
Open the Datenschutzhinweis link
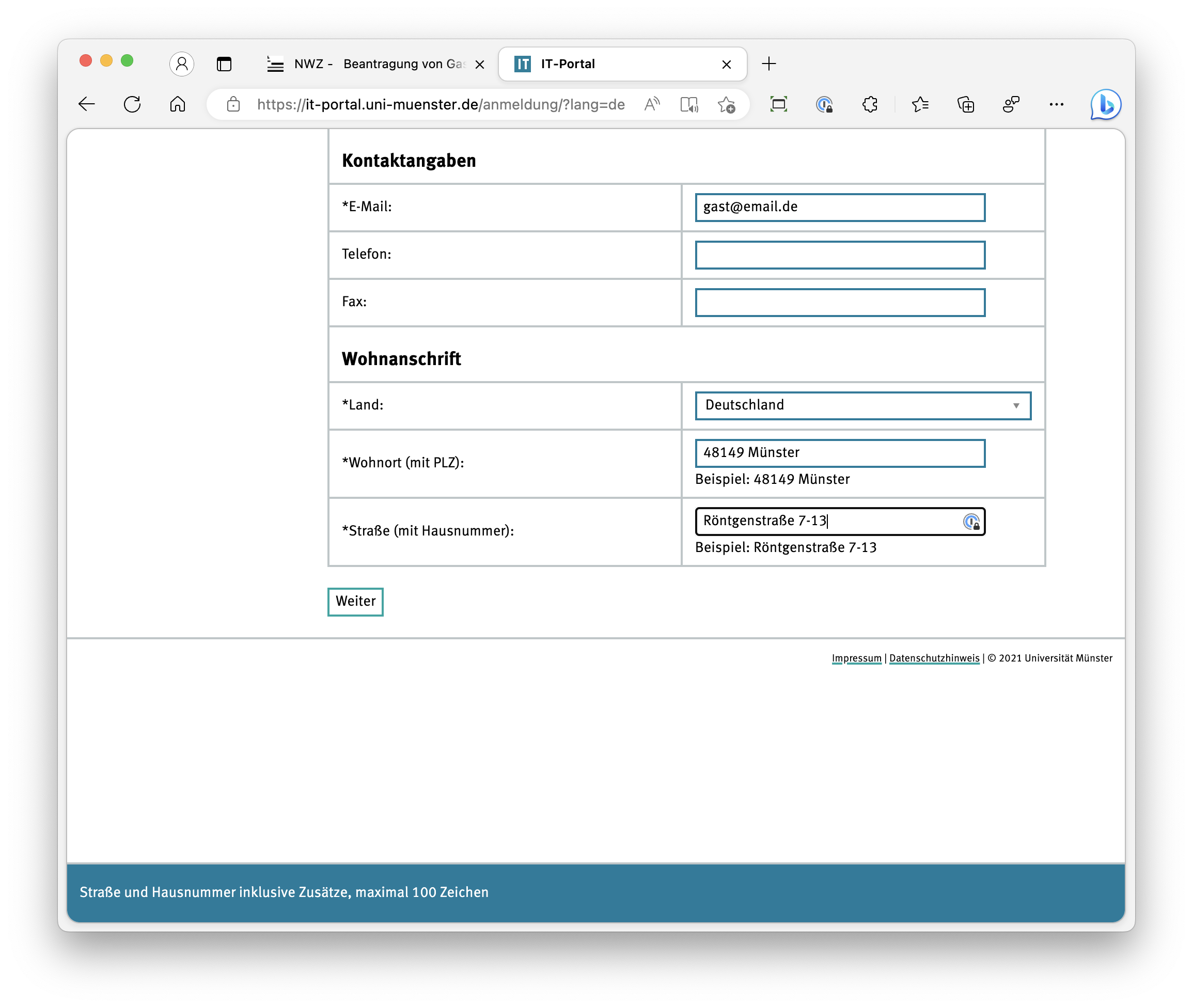[934, 658]
